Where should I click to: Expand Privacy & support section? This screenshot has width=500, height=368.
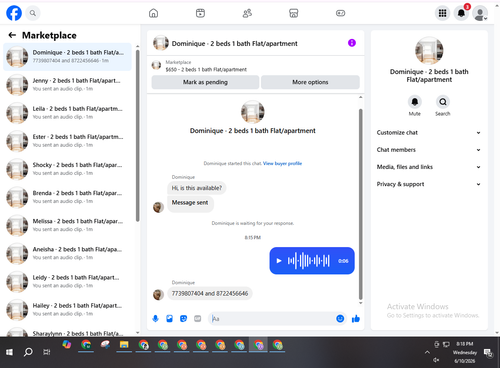[x=429, y=184]
